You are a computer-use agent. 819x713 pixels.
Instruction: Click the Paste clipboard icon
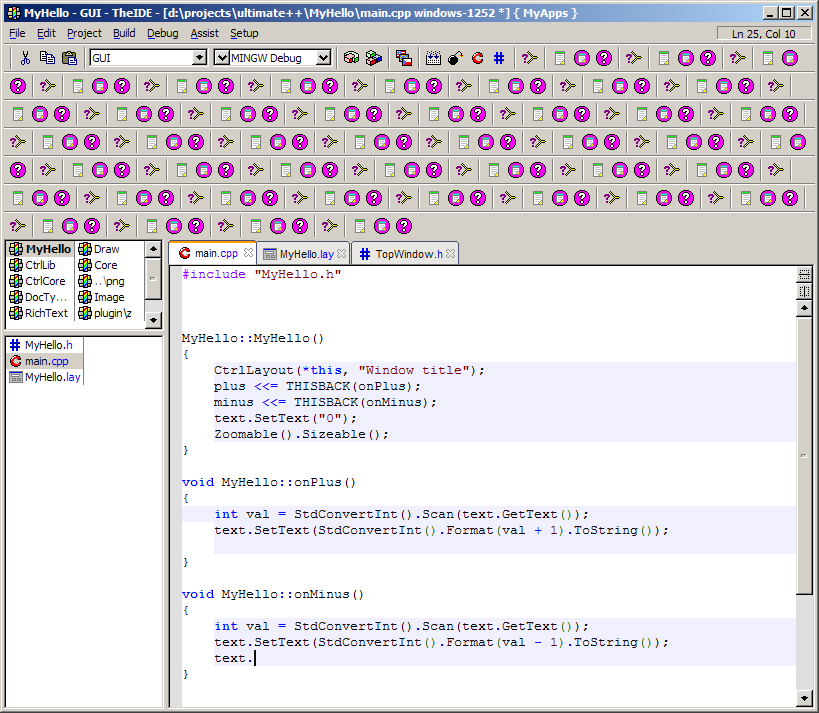pos(69,58)
